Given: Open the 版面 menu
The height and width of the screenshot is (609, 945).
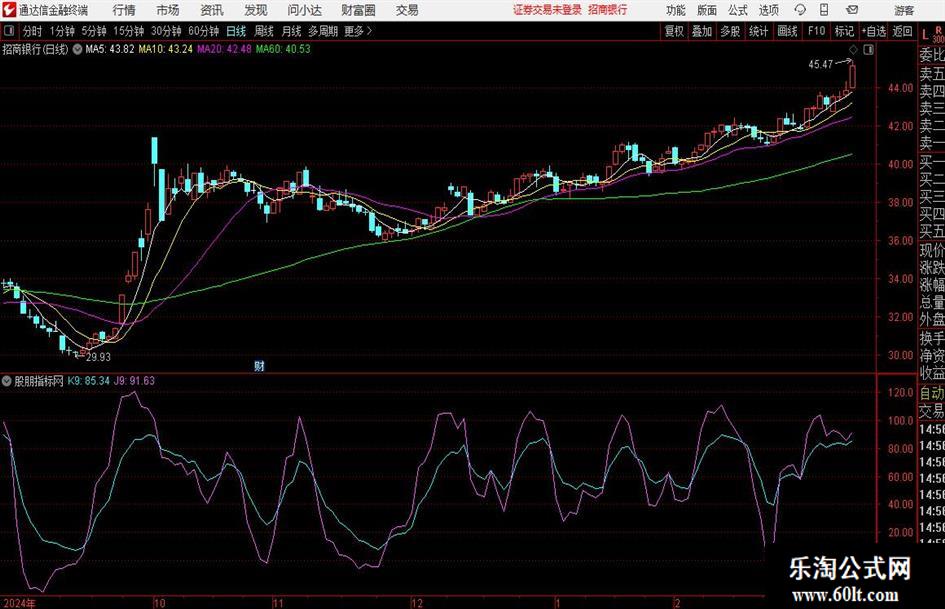Looking at the screenshot, I should pyautogui.click(x=707, y=10).
